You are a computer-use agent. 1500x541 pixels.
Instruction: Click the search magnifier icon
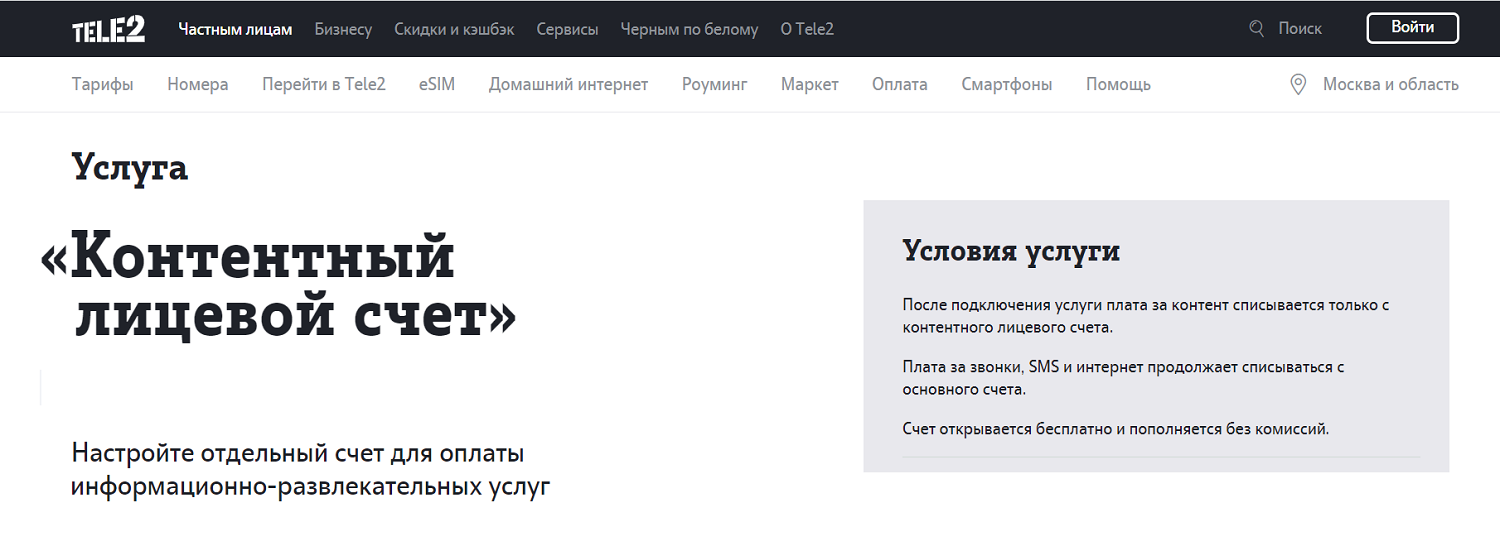(x=1257, y=29)
